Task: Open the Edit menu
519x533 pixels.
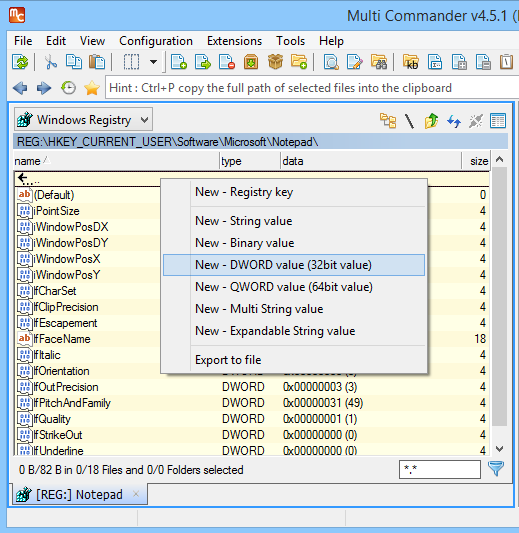Action: [x=56, y=41]
